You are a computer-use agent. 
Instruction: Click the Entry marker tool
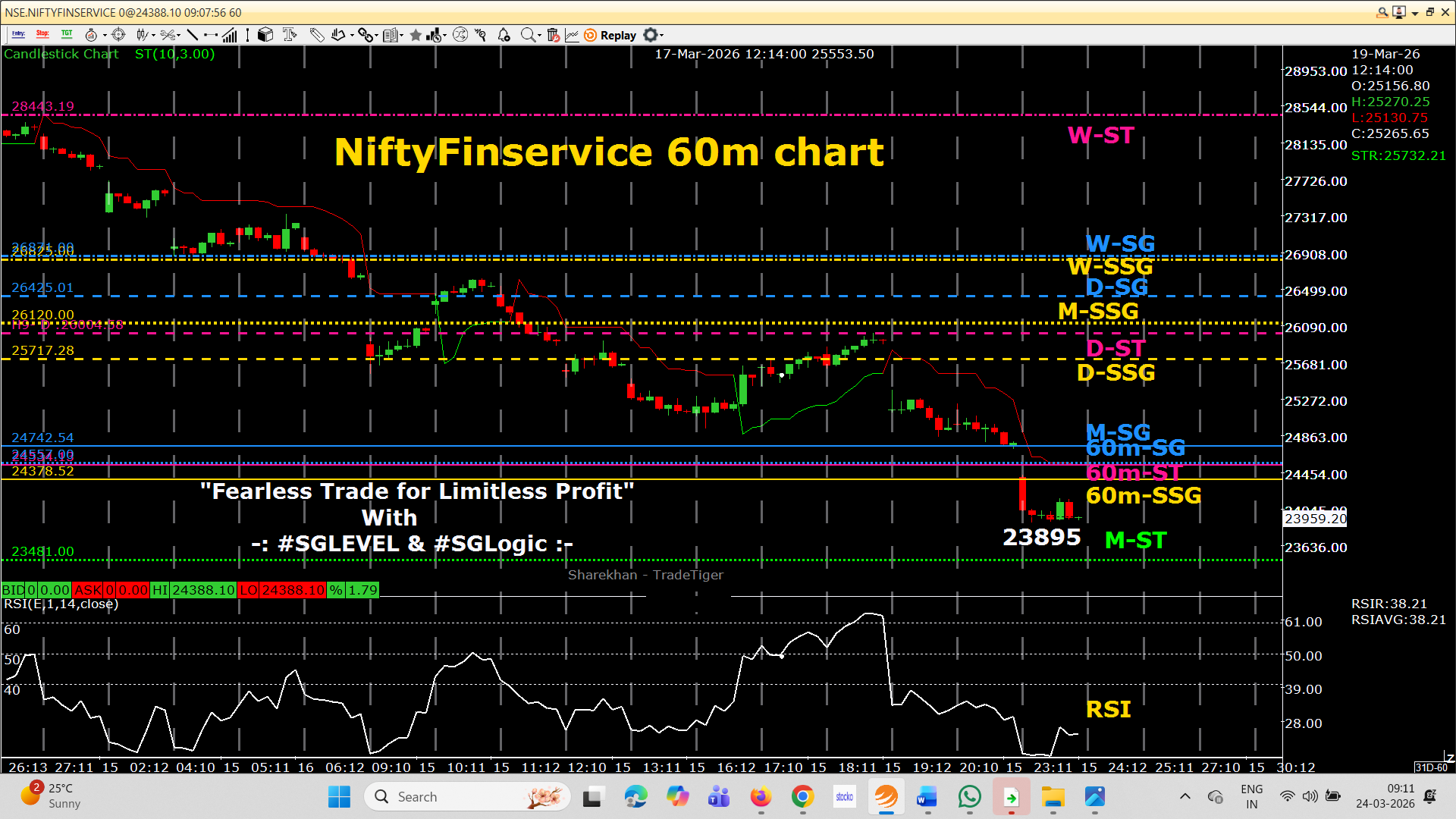(19, 35)
